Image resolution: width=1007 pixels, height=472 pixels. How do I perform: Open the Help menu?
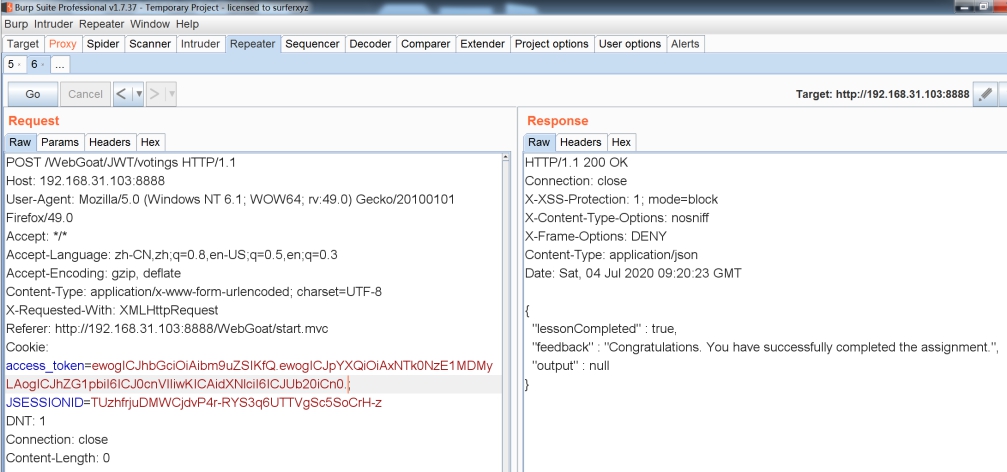187,24
